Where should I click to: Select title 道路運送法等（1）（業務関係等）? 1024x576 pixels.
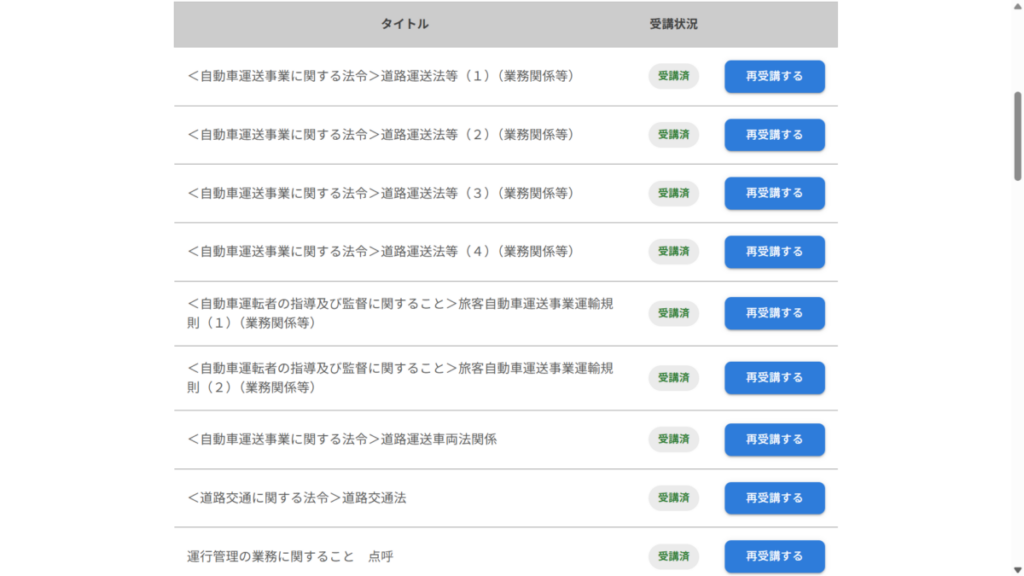point(381,76)
